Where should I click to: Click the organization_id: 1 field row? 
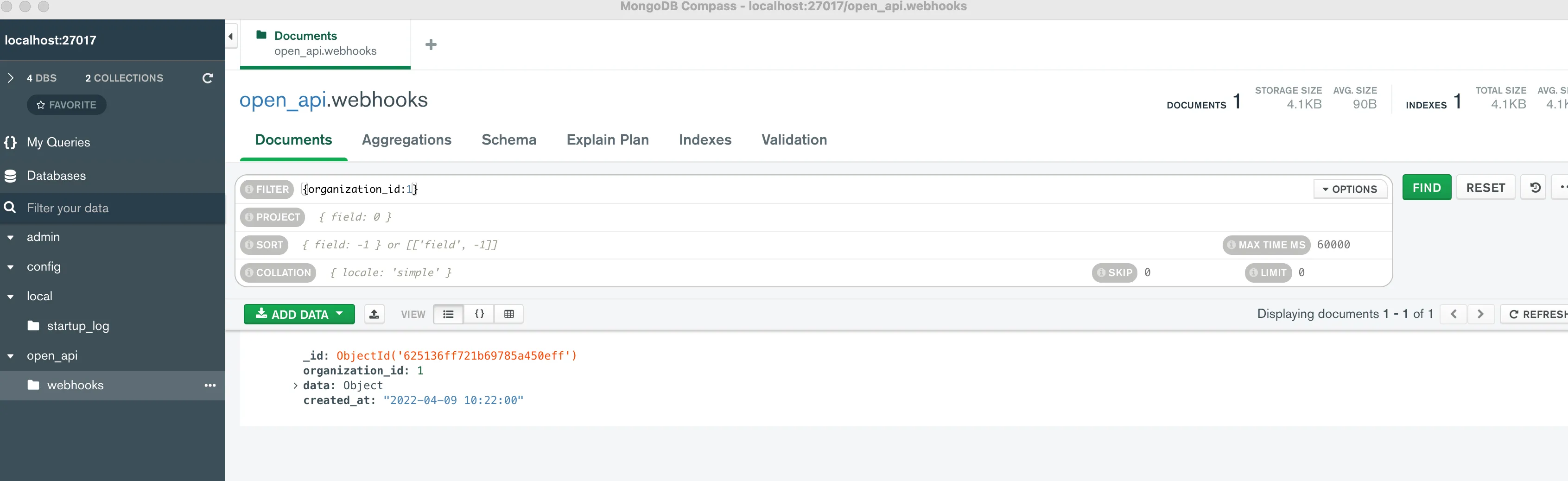(363, 371)
